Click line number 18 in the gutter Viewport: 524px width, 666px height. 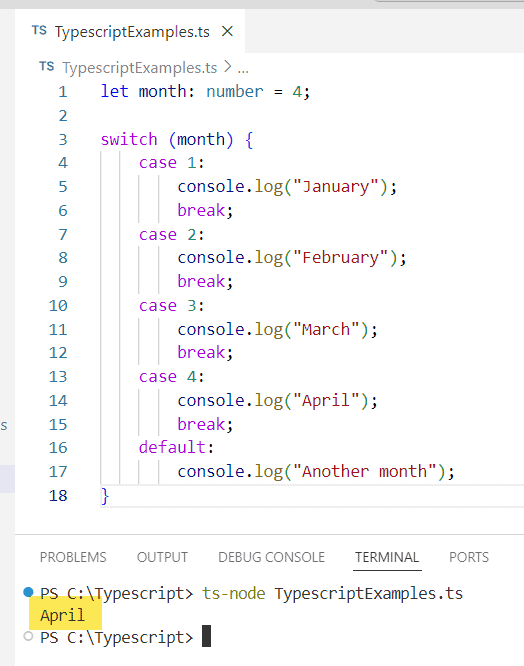(58, 495)
